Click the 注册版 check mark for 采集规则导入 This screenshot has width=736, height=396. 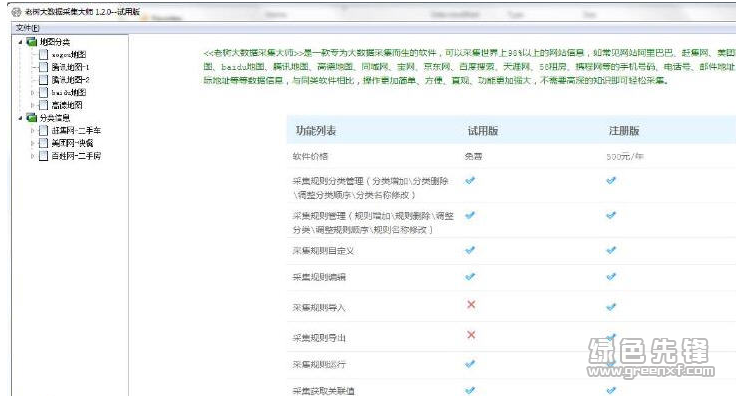point(611,307)
